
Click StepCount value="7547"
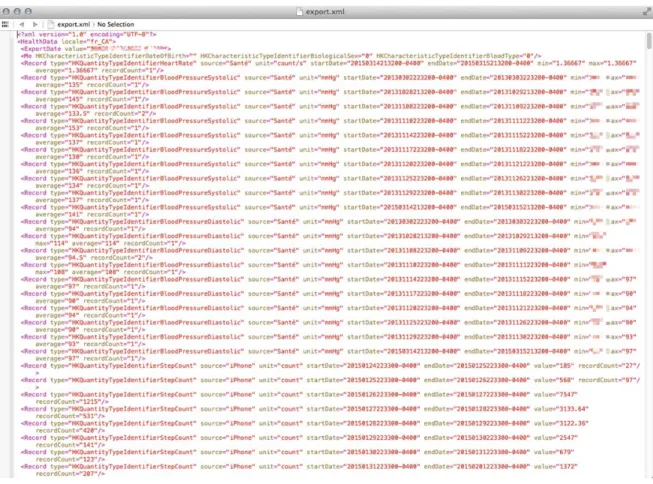[556, 394]
